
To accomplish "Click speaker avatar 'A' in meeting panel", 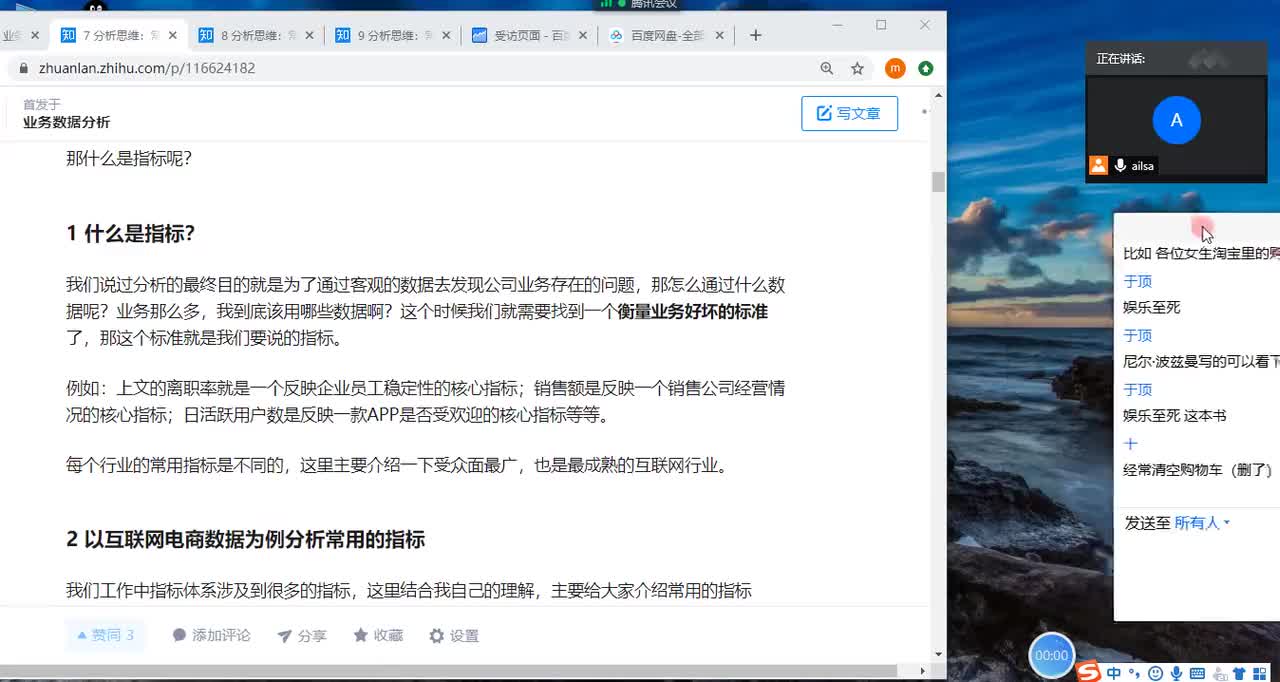I will pyautogui.click(x=1176, y=120).
